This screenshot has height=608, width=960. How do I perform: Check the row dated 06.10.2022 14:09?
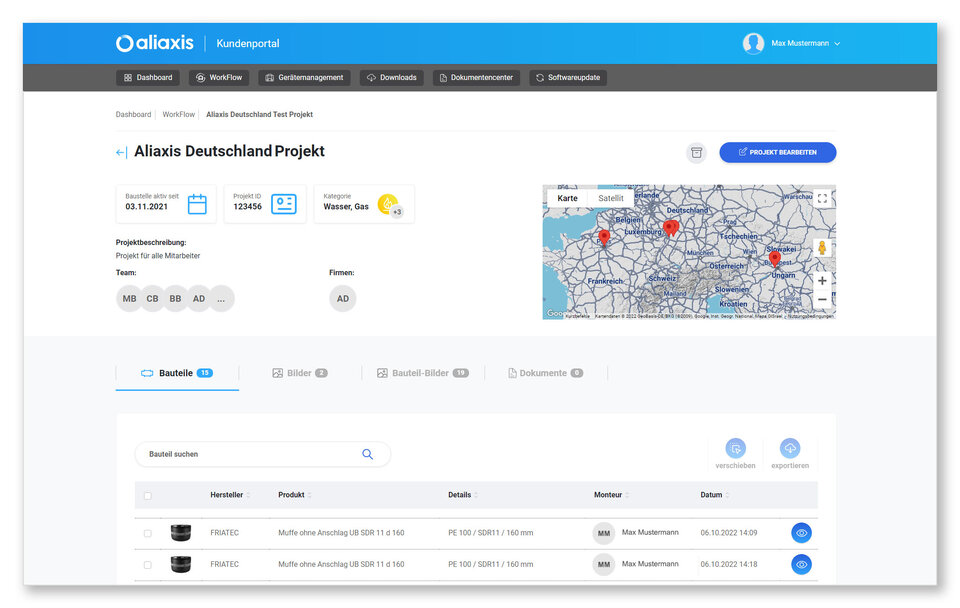148,533
